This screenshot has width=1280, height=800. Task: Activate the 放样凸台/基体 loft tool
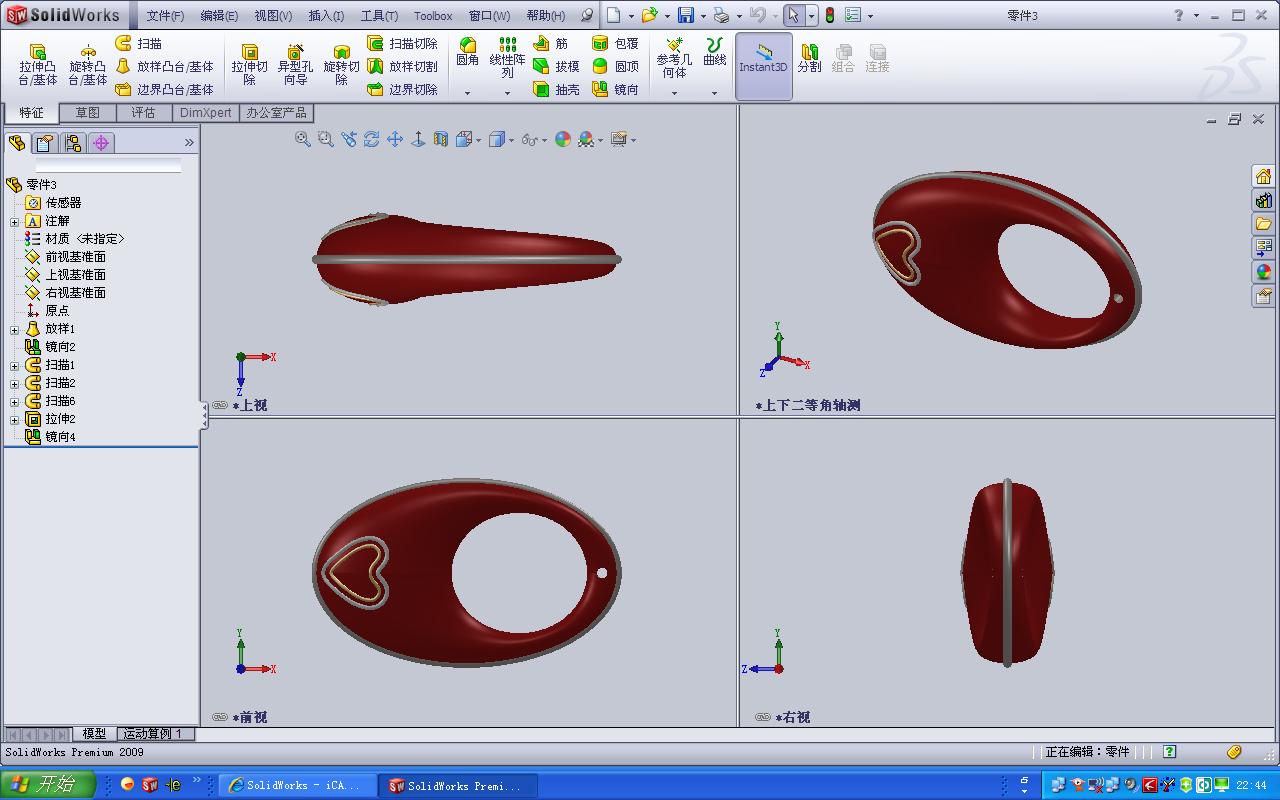[165, 66]
